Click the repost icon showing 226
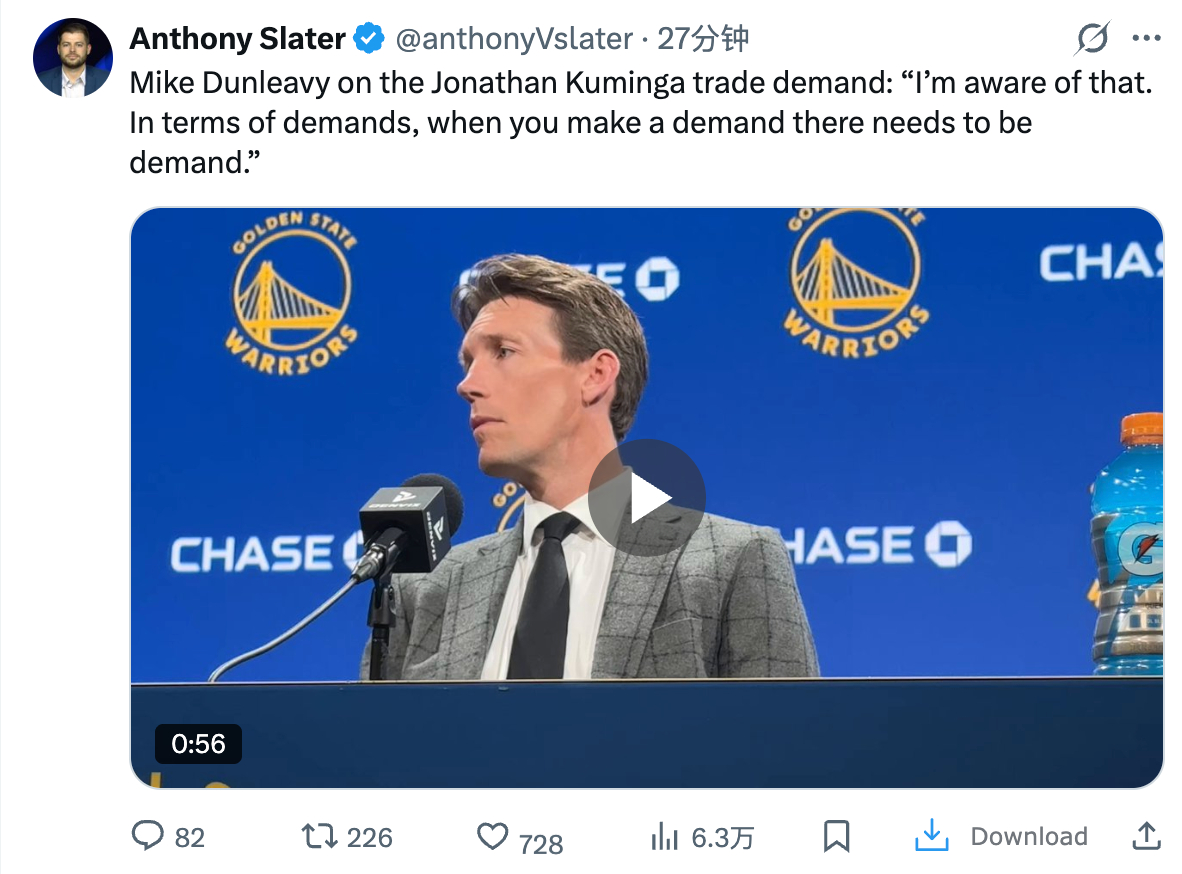 coord(320,836)
